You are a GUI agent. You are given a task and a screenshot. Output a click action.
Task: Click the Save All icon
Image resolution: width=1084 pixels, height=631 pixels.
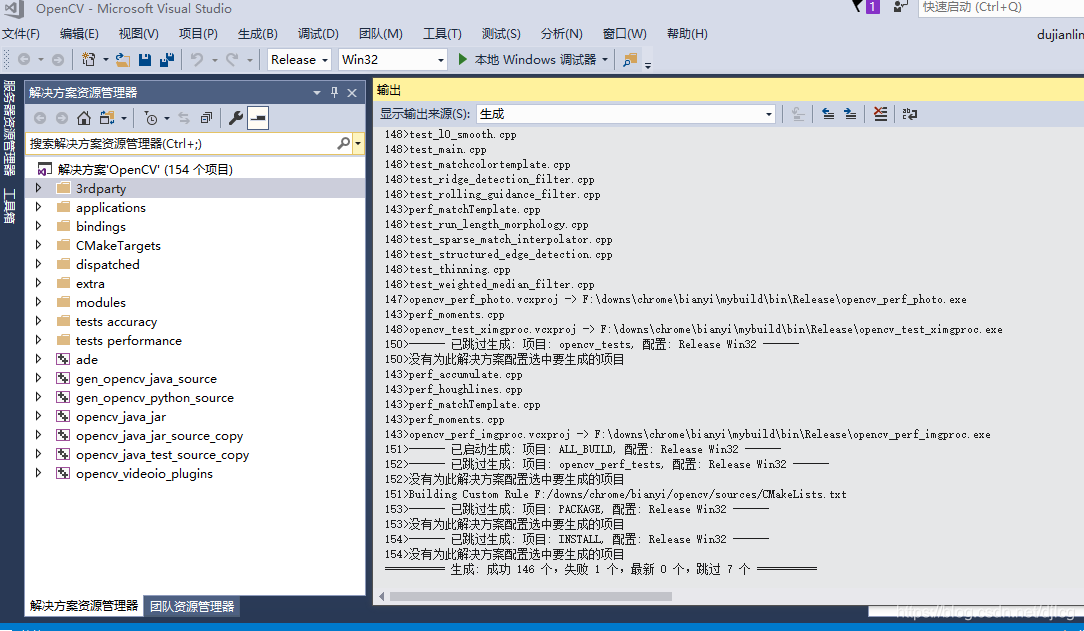166,60
